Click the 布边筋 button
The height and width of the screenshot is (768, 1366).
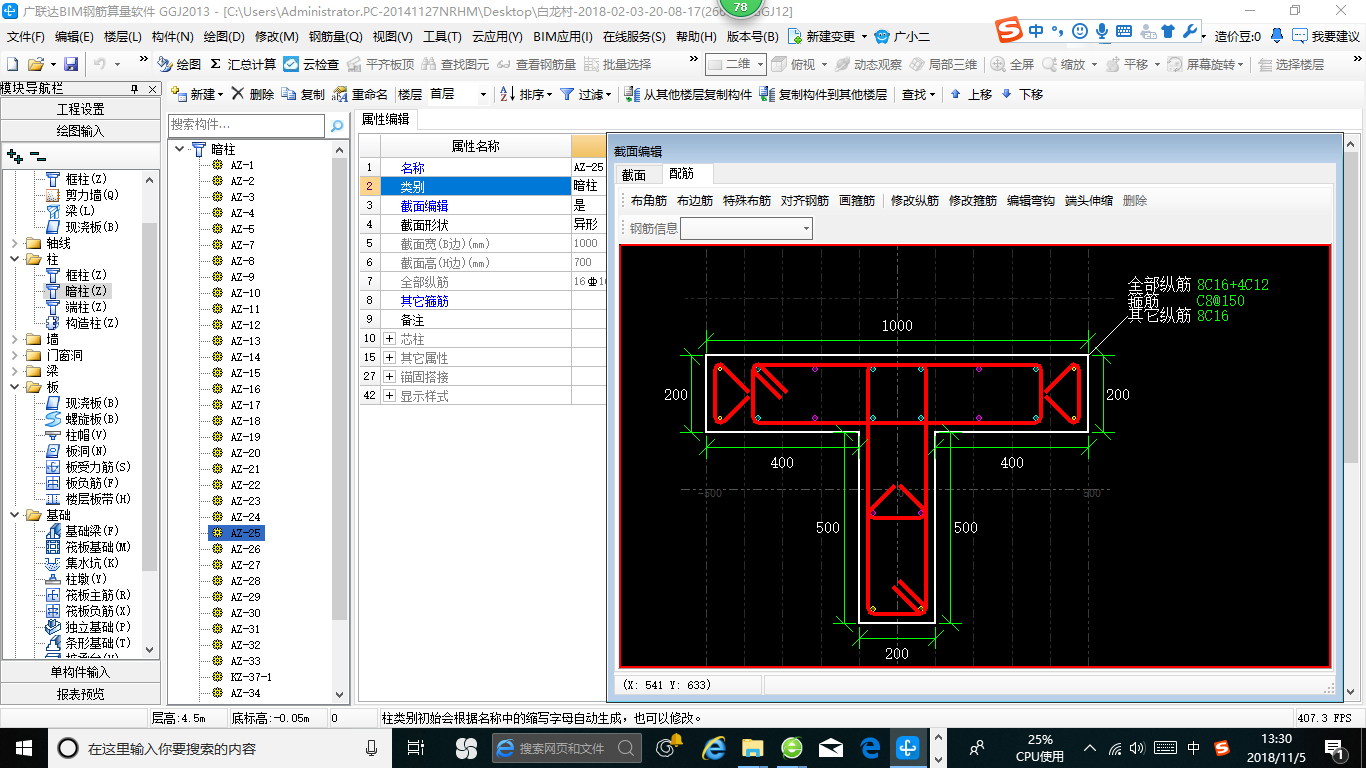(x=695, y=201)
